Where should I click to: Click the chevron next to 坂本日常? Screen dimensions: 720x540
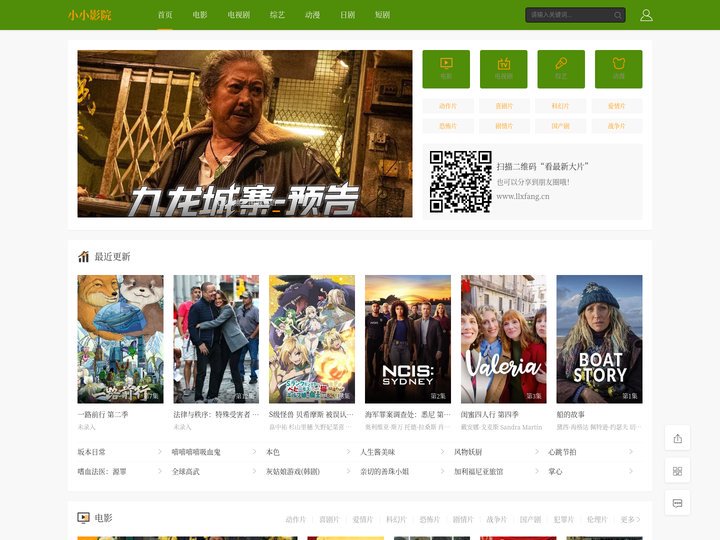click(160, 452)
